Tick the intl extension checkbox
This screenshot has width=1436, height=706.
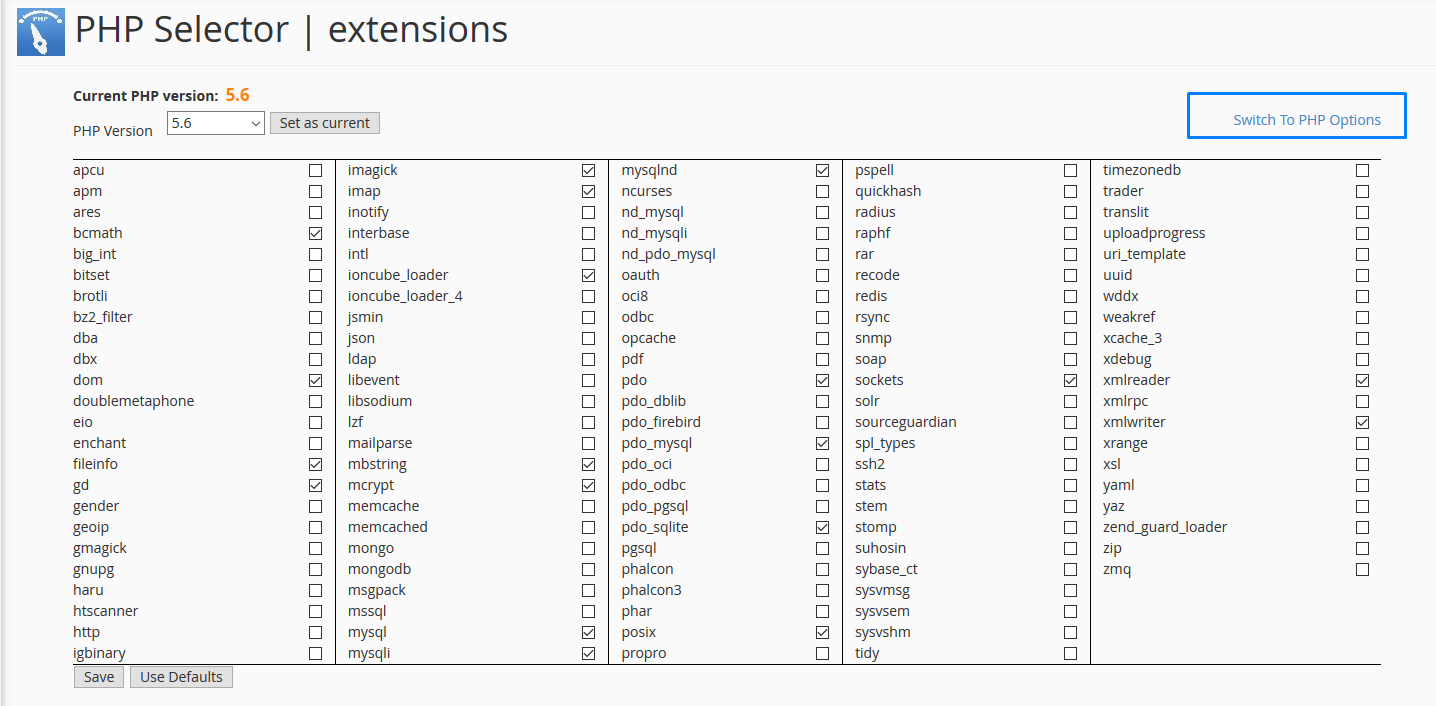588,255
